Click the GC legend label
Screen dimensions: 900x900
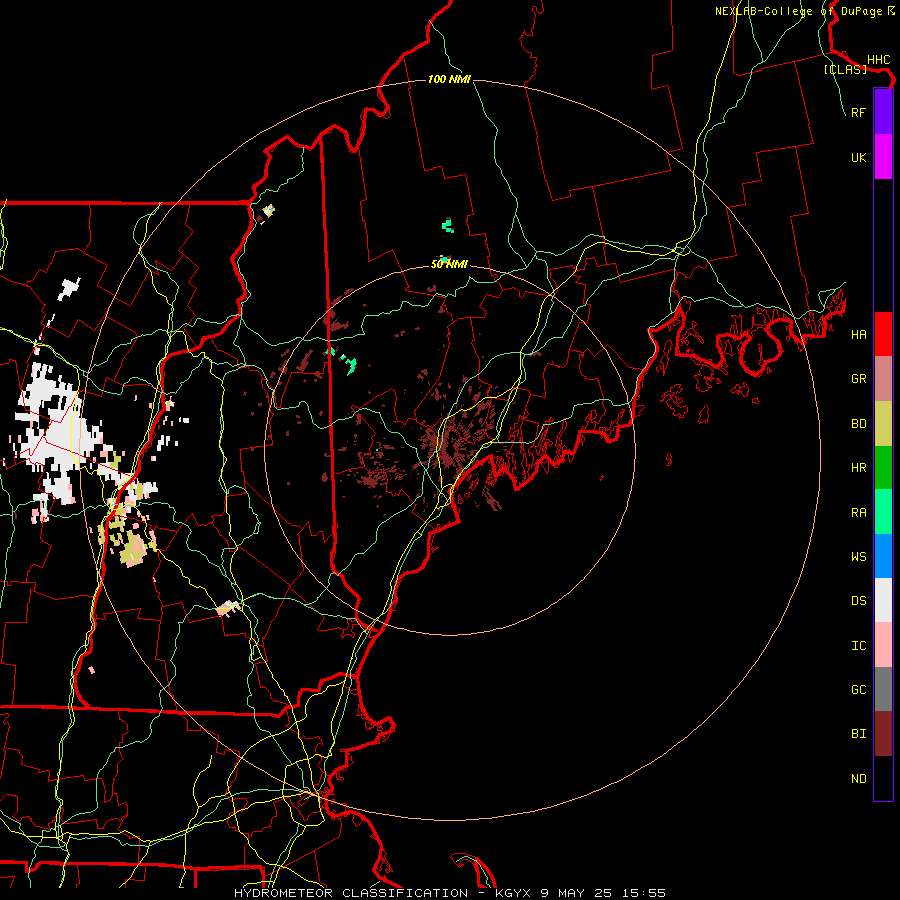(x=858, y=690)
